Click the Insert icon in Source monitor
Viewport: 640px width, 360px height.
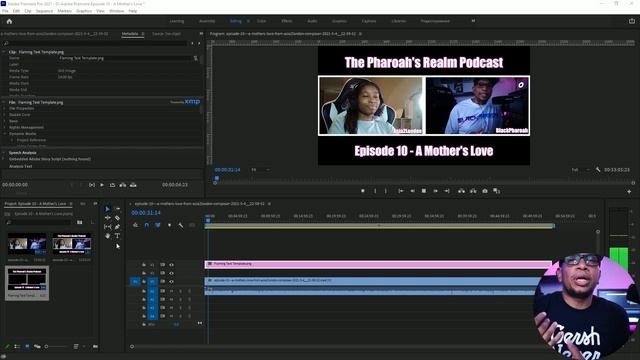coord(123,185)
